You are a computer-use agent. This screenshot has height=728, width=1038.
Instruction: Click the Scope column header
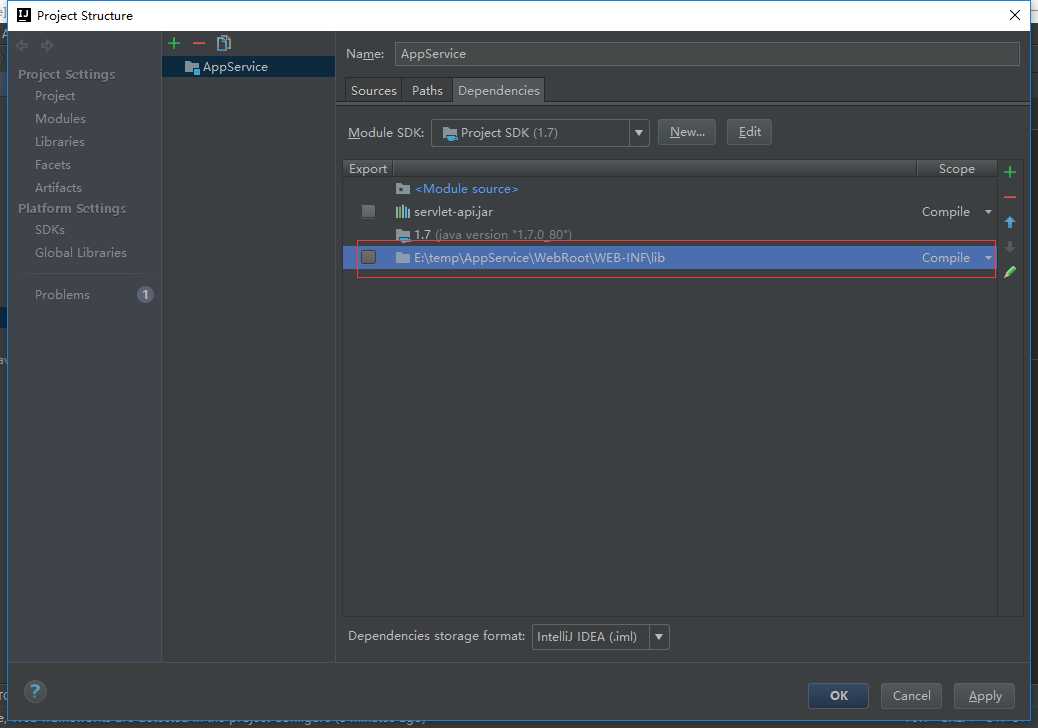point(957,169)
